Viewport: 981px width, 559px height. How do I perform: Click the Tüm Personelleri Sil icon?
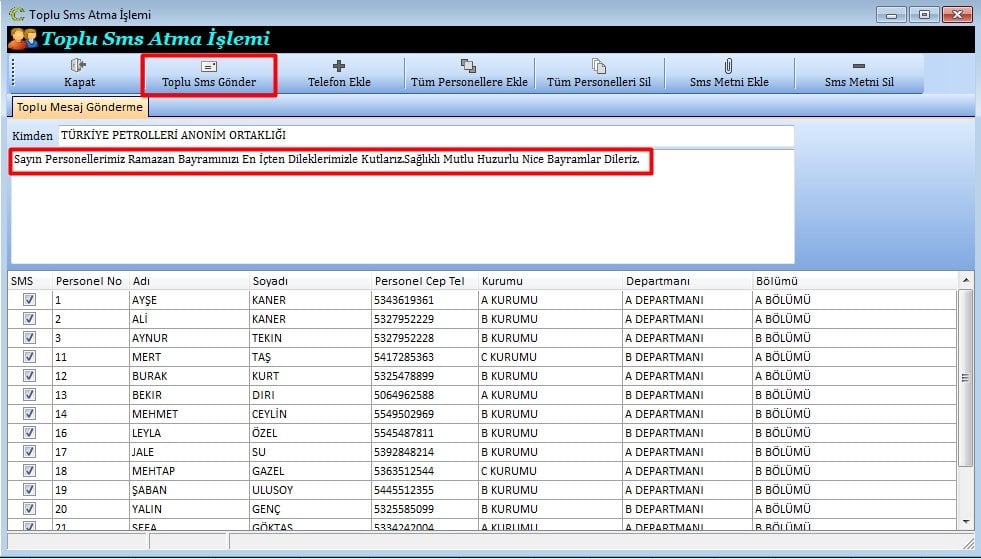pos(598,66)
